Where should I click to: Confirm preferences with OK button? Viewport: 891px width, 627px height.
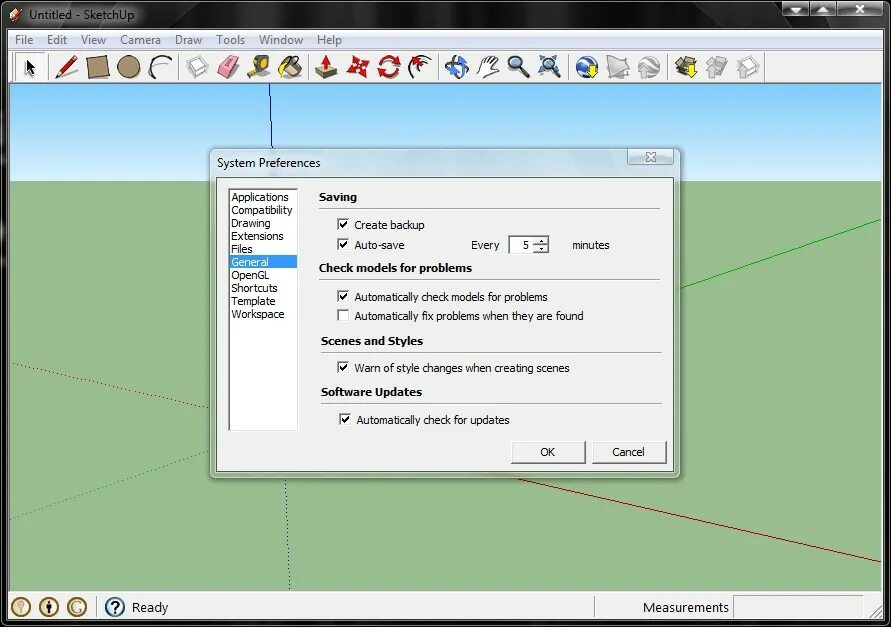[x=548, y=452]
